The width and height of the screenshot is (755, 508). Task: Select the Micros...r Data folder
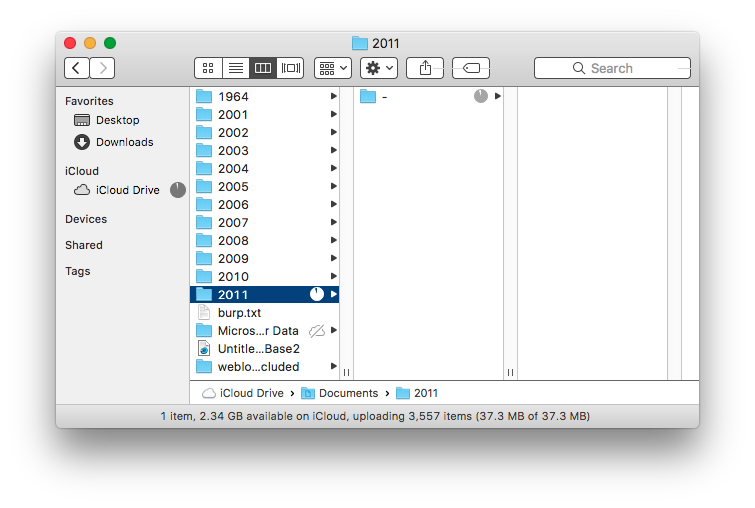coord(264,330)
